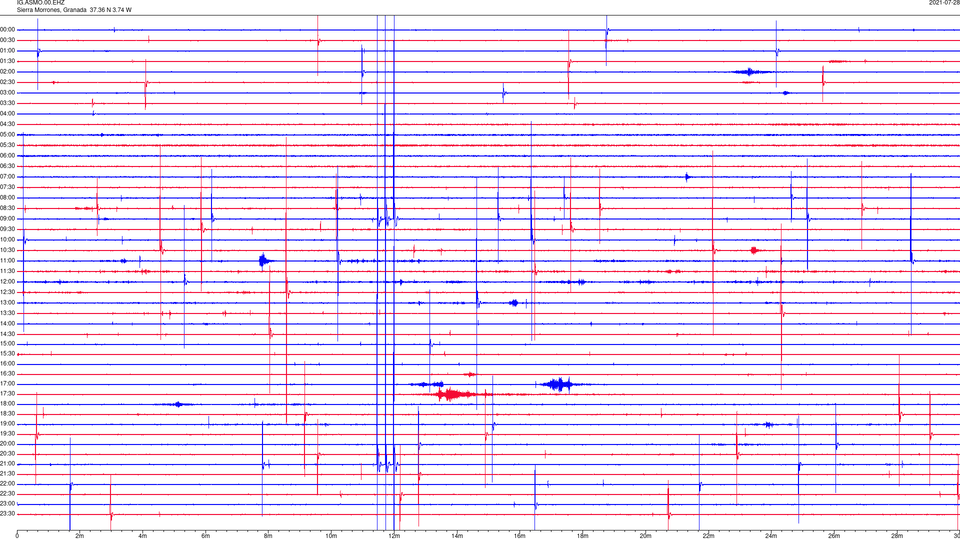Image resolution: width=960 pixels, height=540 pixels.
Task: Click the 16m tick label on bottom axis
Action: coord(520,536)
